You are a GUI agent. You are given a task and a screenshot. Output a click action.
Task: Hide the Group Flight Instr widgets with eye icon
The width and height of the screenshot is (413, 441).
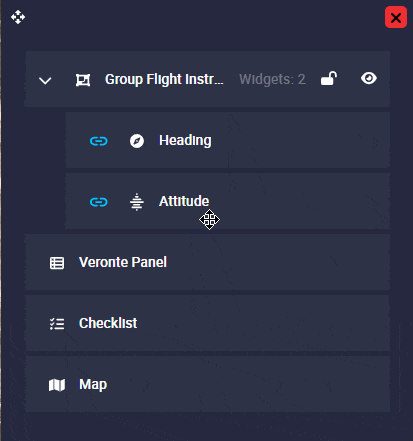(369, 79)
